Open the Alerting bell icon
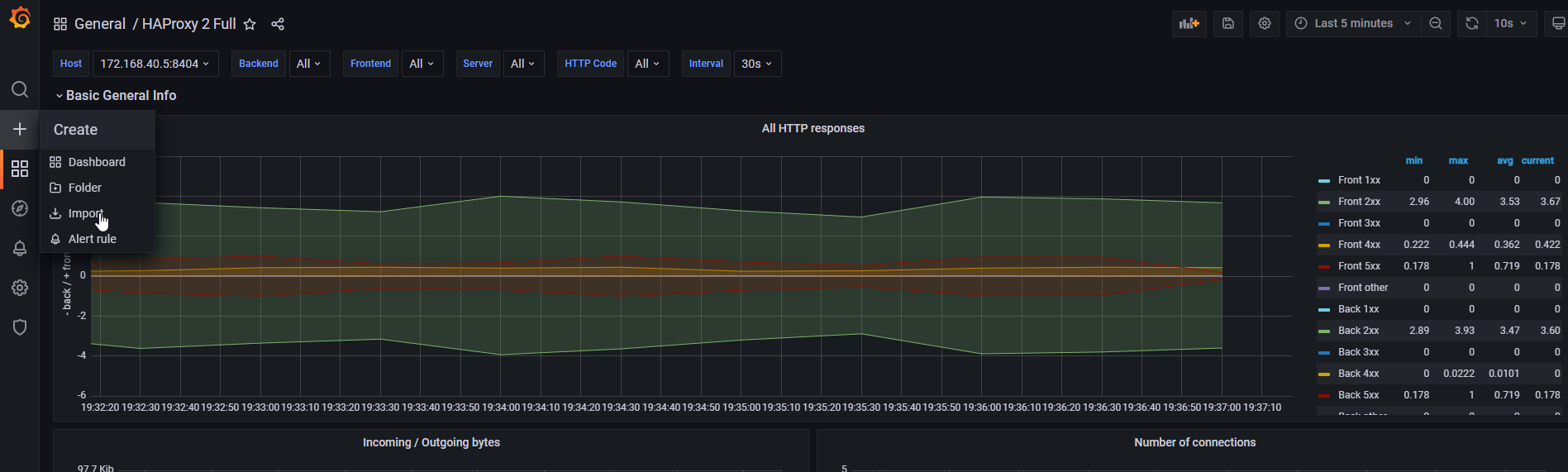Viewport: 1568px width, 472px height. 20,248
